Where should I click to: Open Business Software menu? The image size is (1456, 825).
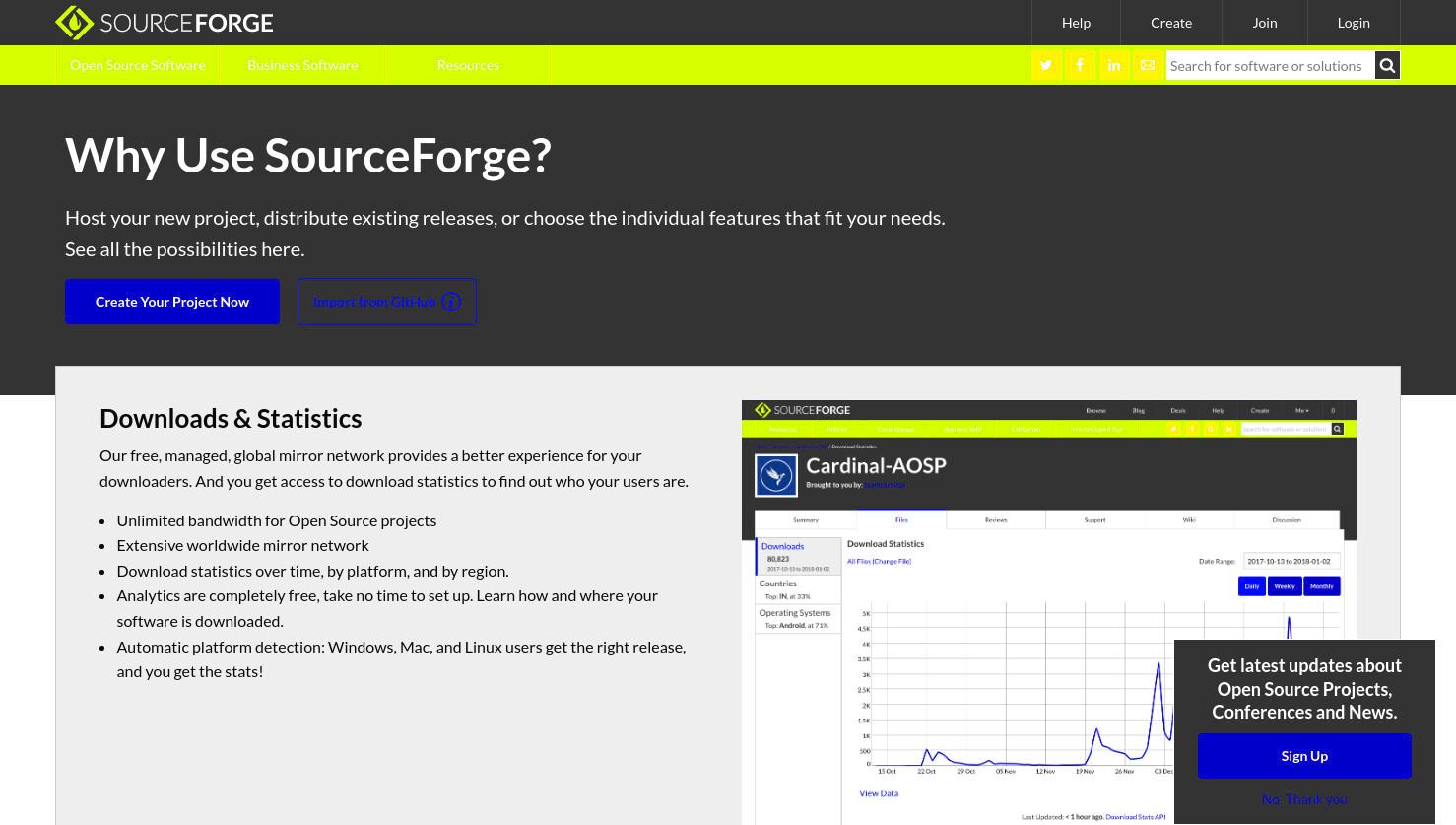pyautogui.click(x=302, y=65)
